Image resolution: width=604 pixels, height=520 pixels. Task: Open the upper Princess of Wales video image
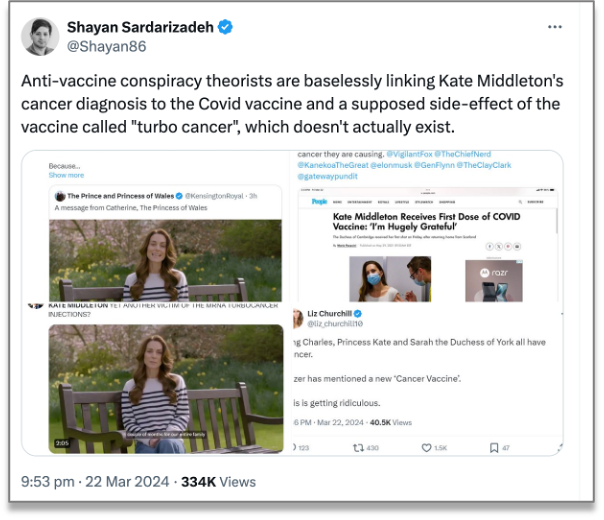point(165,260)
